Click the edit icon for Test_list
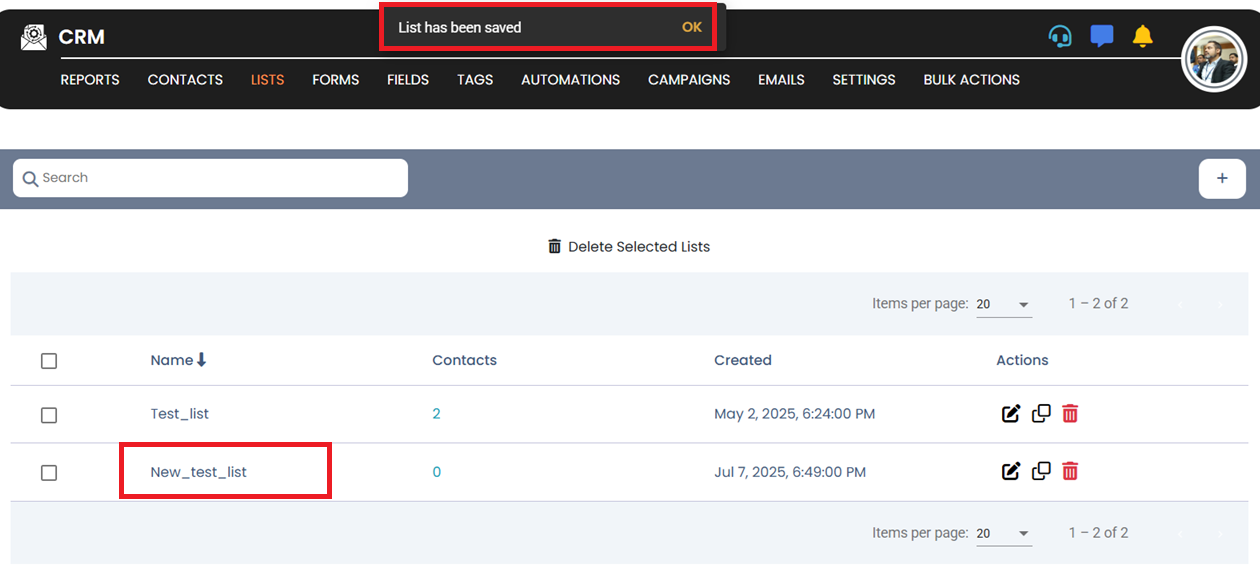This screenshot has height=565, width=1260. [x=1011, y=414]
